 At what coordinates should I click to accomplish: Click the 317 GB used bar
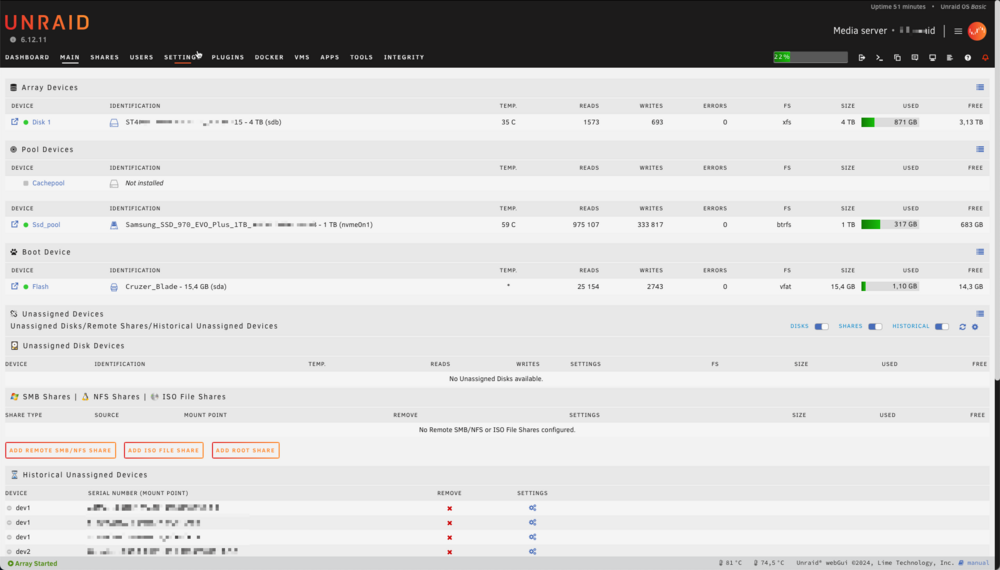890,225
